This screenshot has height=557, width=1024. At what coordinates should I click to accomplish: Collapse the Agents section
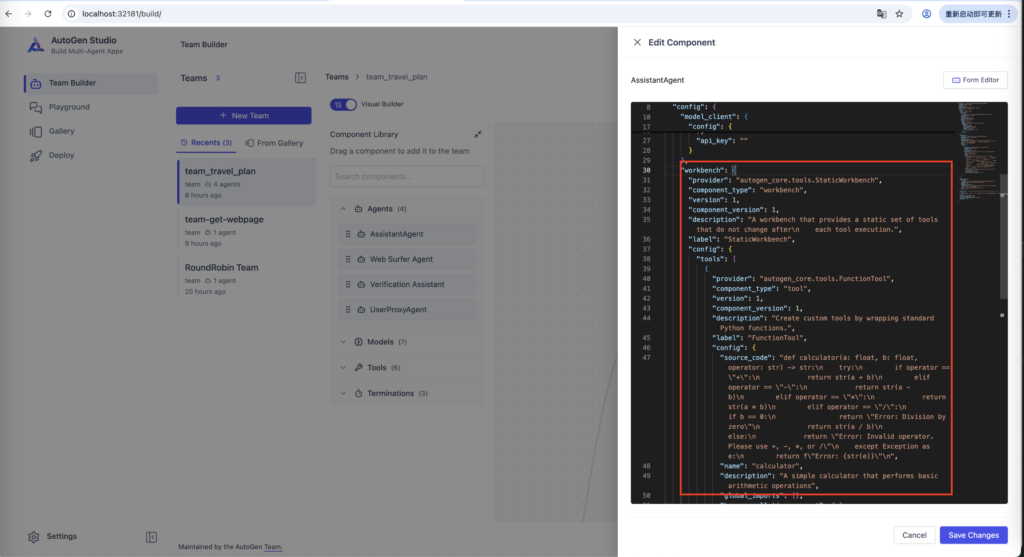tap(343, 209)
